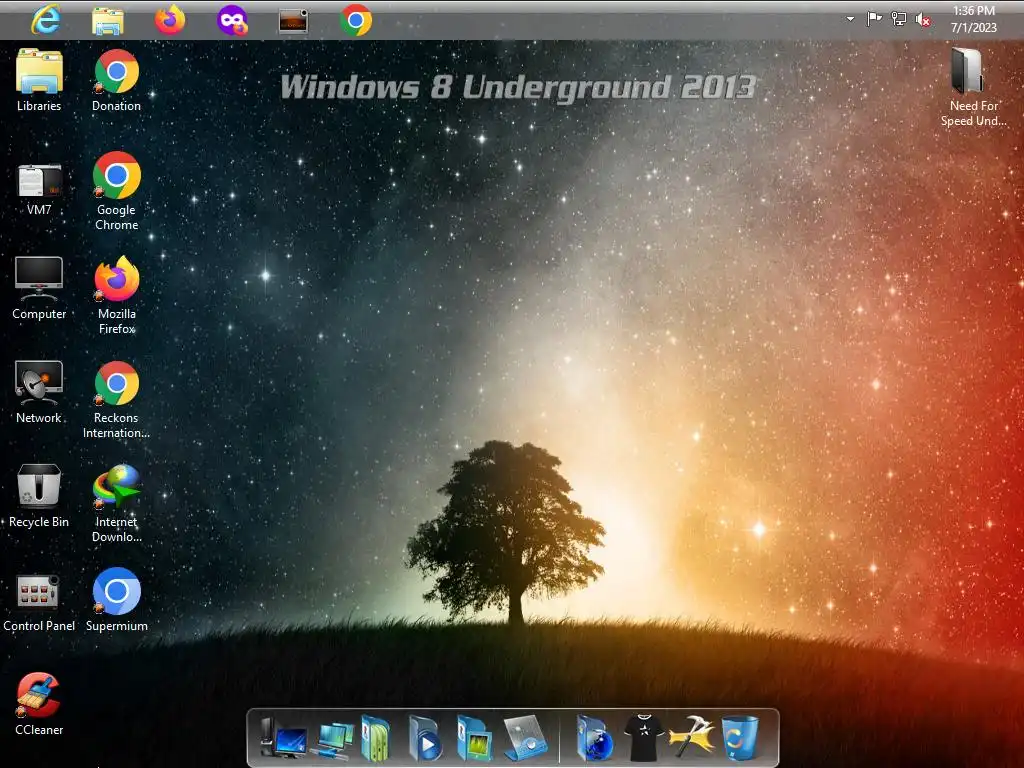Click the computer tower icon in dock

(x=282, y=738)
